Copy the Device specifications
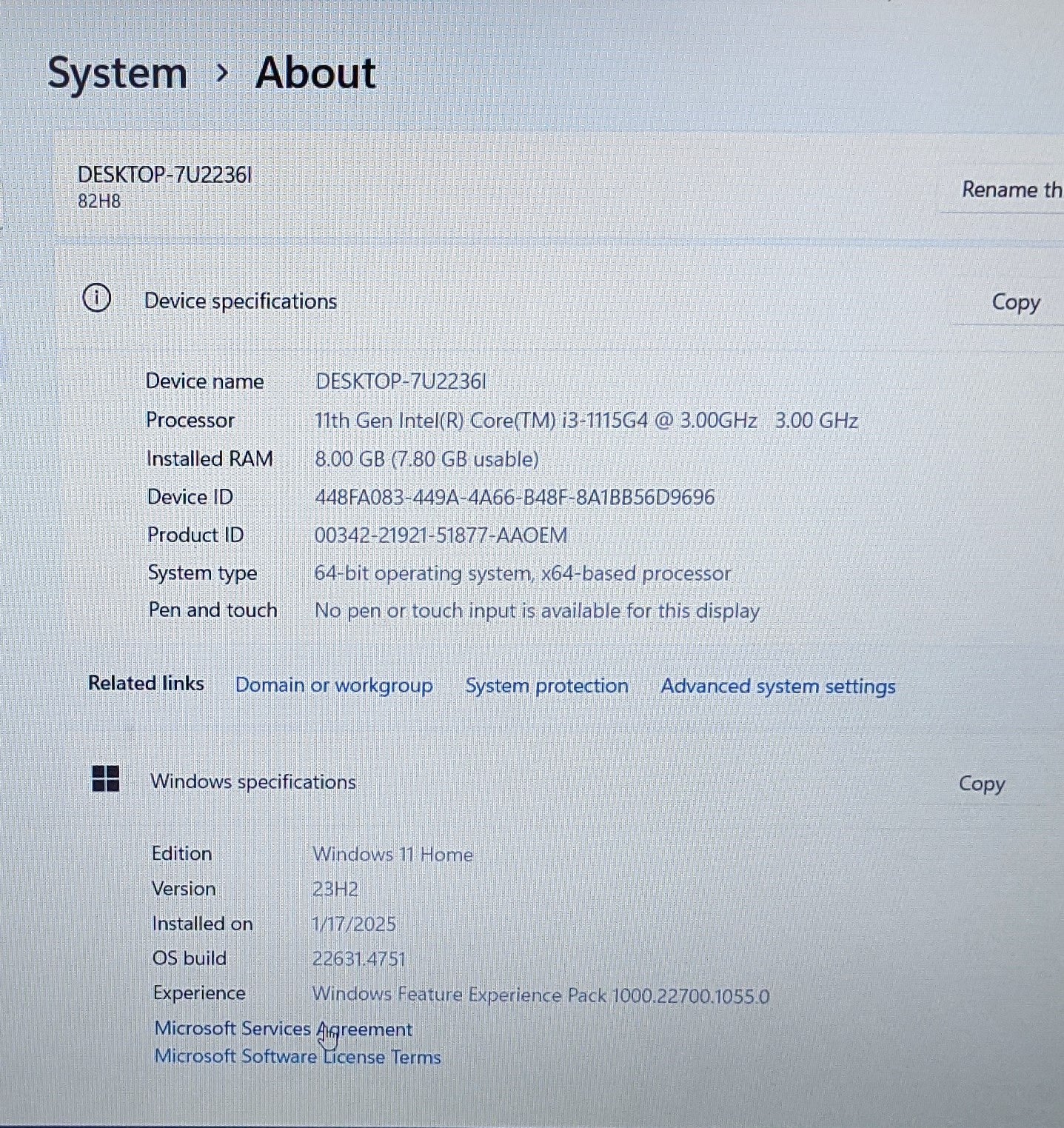This screenshot has width=1064, height=1128. 1015,302
